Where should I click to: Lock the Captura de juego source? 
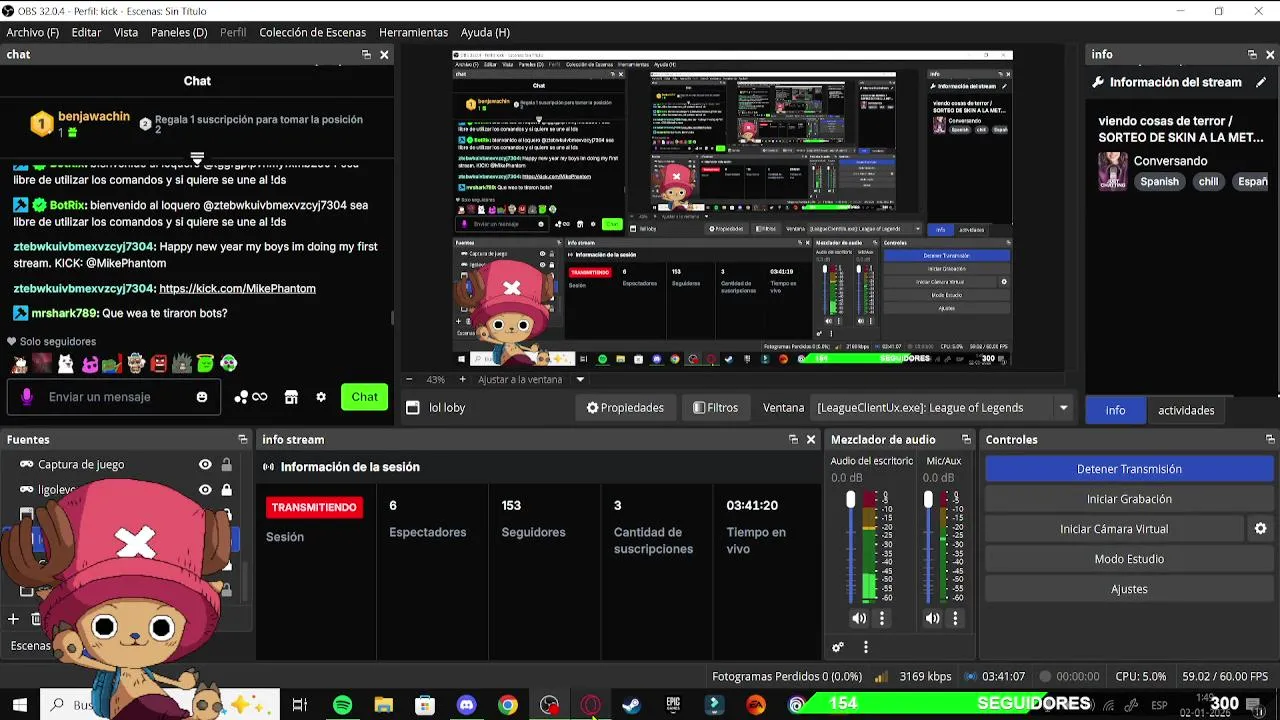pos(227,465)
